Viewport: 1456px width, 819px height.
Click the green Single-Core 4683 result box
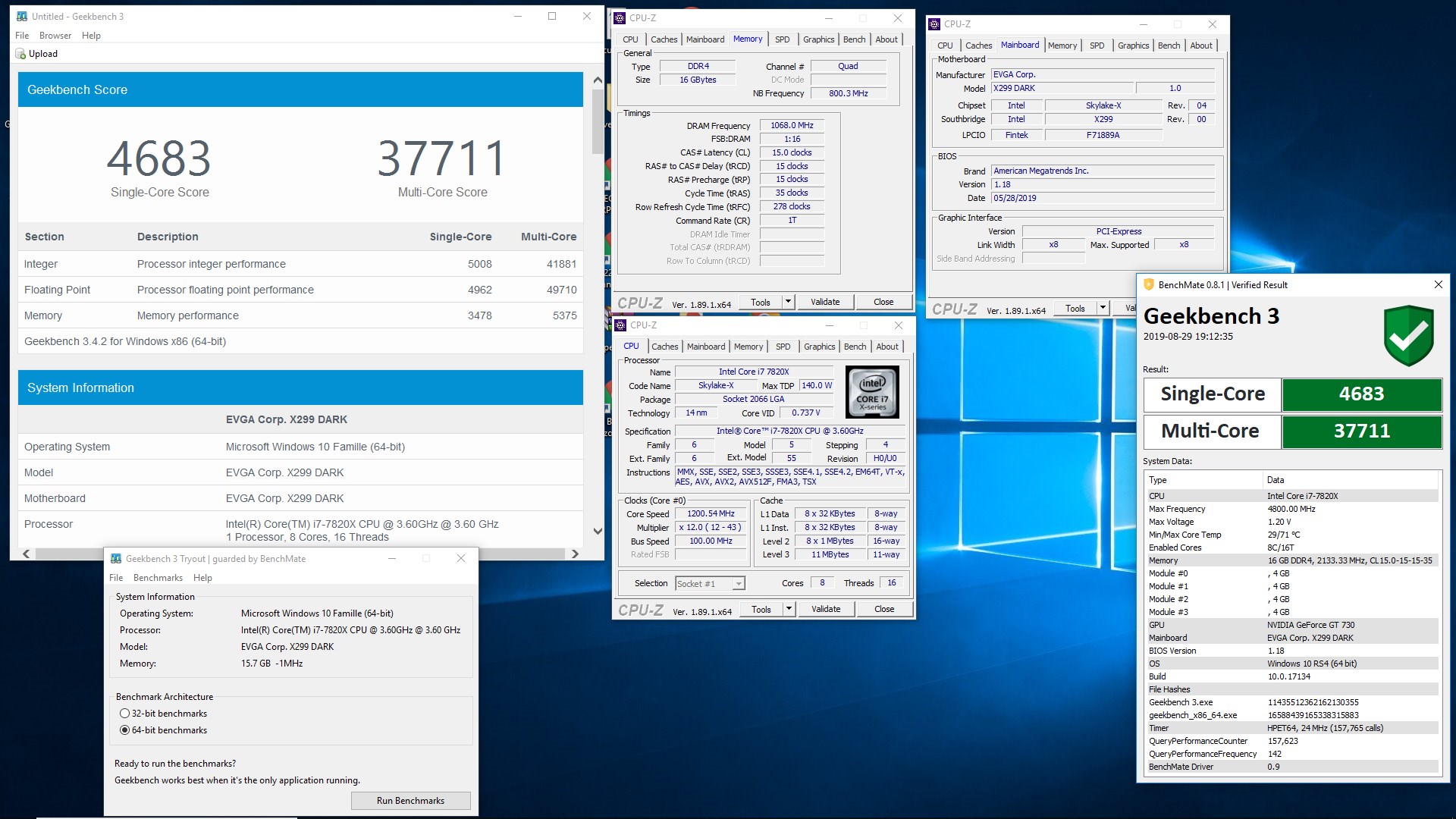pyautogui.click(x=1361, y=394)
